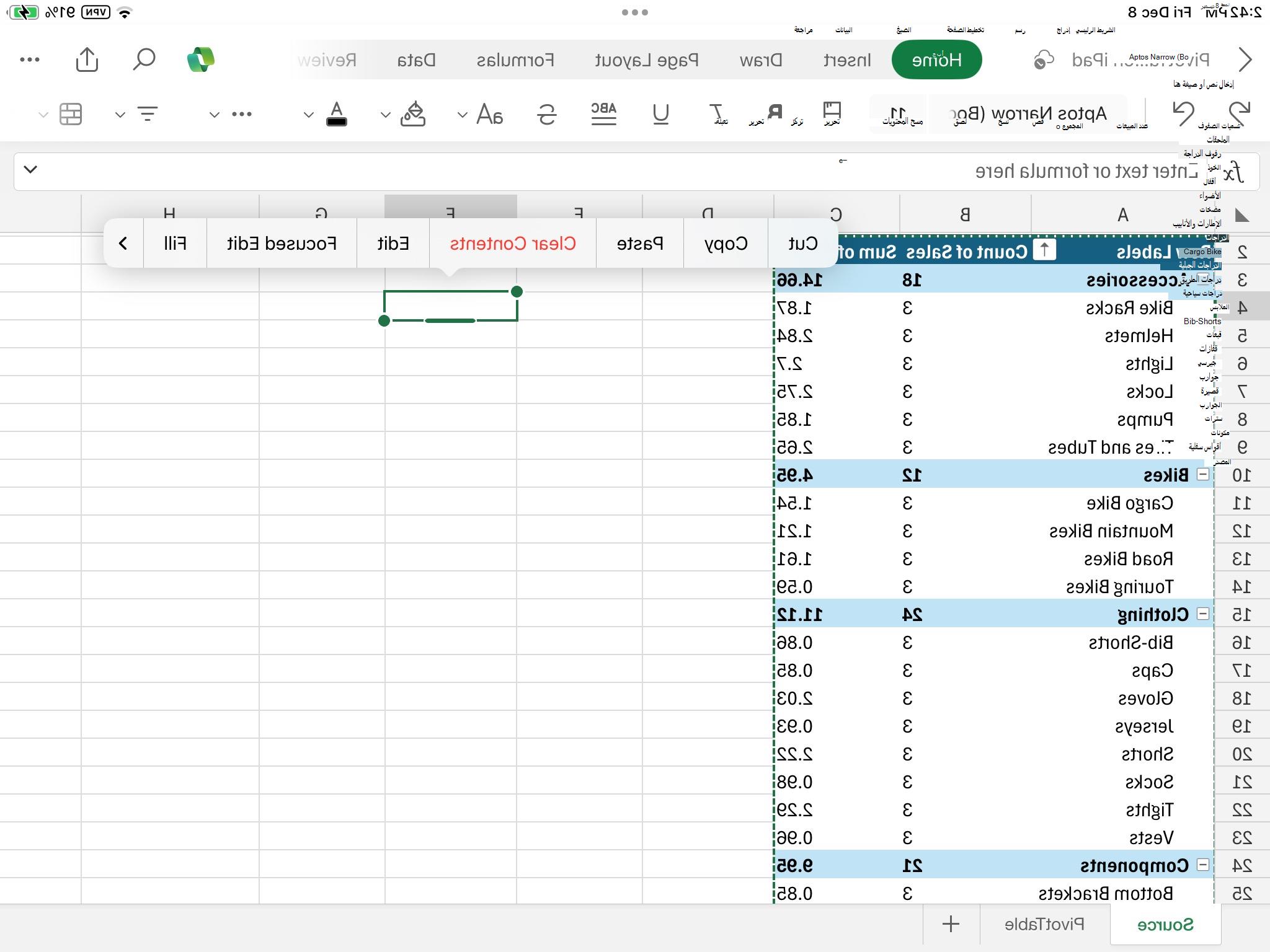The height and width of the screenshot is (952, 1270).
Task: Switch to the Page Layout tab
Action: coord(647,60)
